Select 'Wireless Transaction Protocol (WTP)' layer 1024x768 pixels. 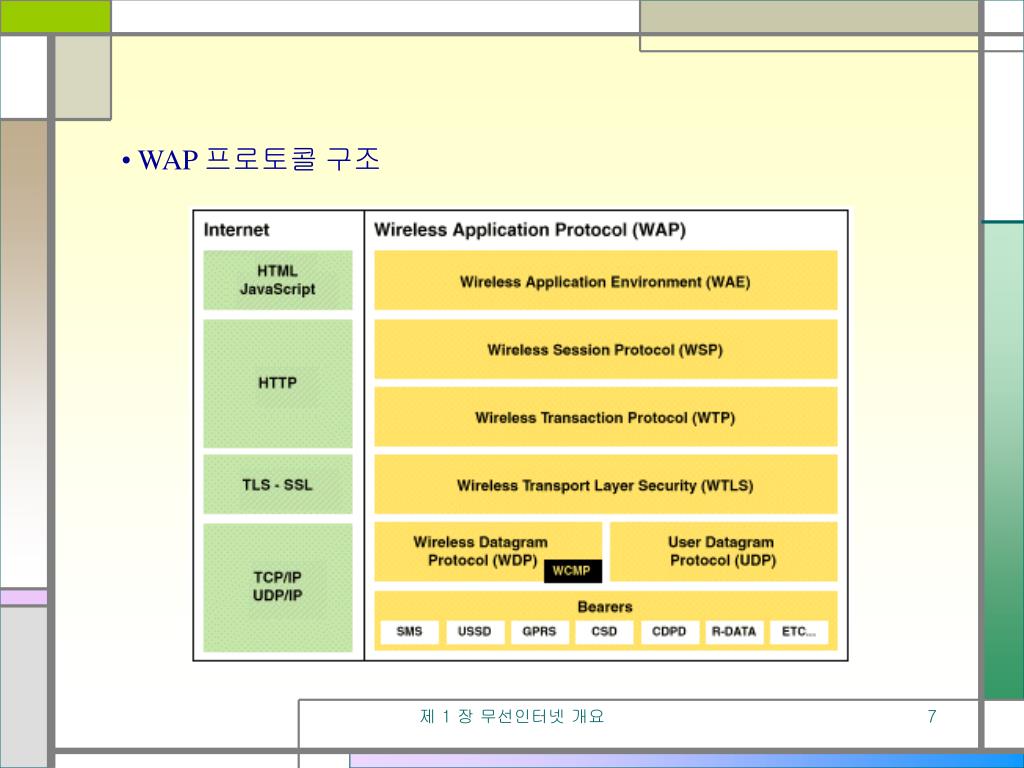coord(605,417)
